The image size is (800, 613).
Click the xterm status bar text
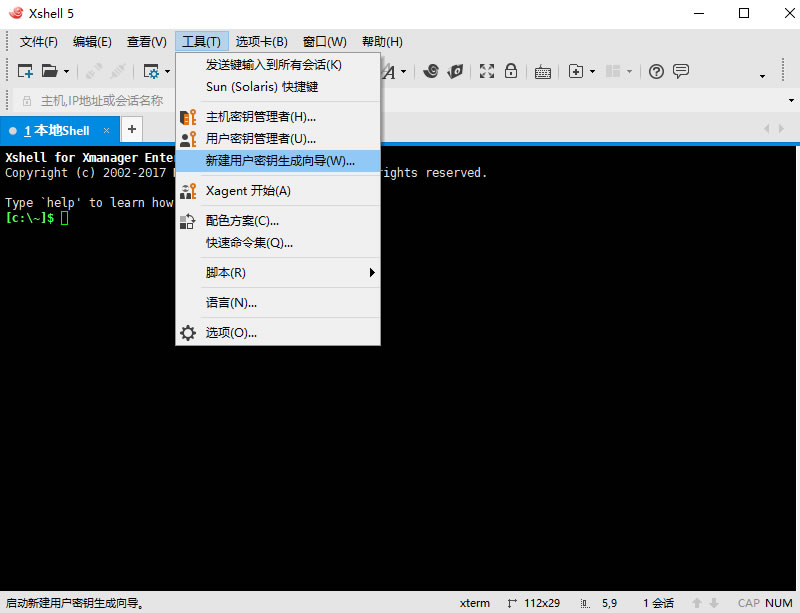tap(474, 603)
